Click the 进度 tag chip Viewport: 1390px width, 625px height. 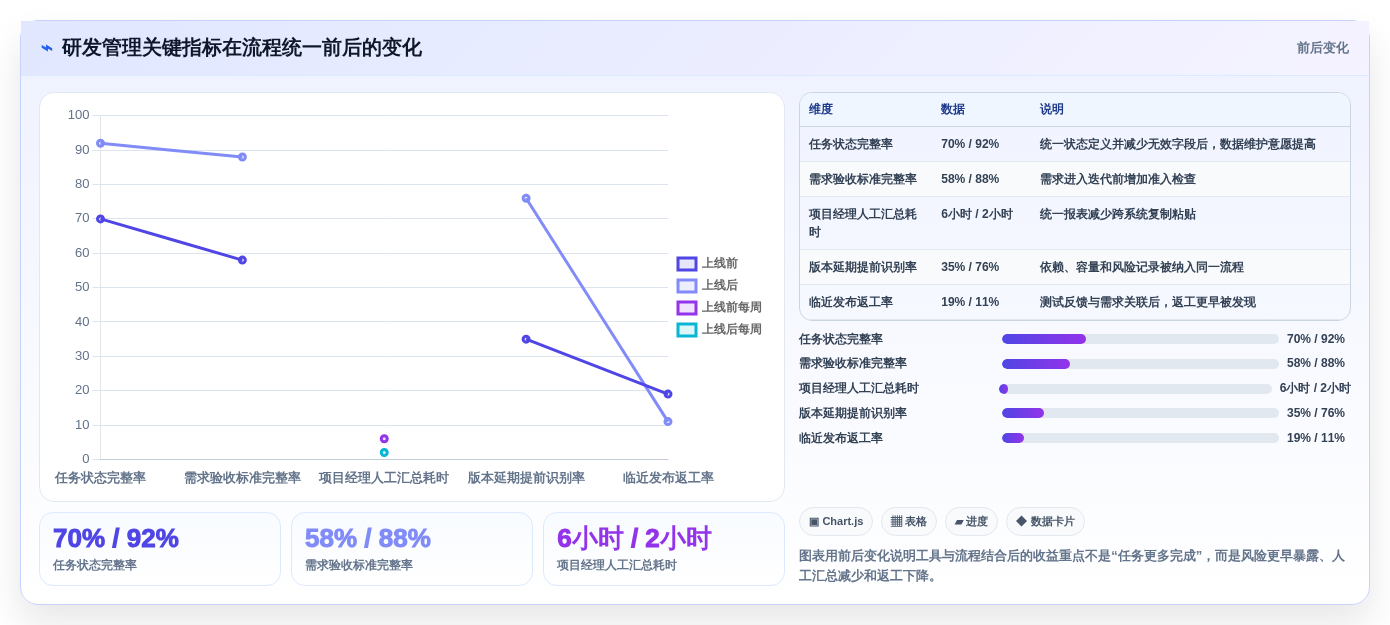tap(971, 522)
